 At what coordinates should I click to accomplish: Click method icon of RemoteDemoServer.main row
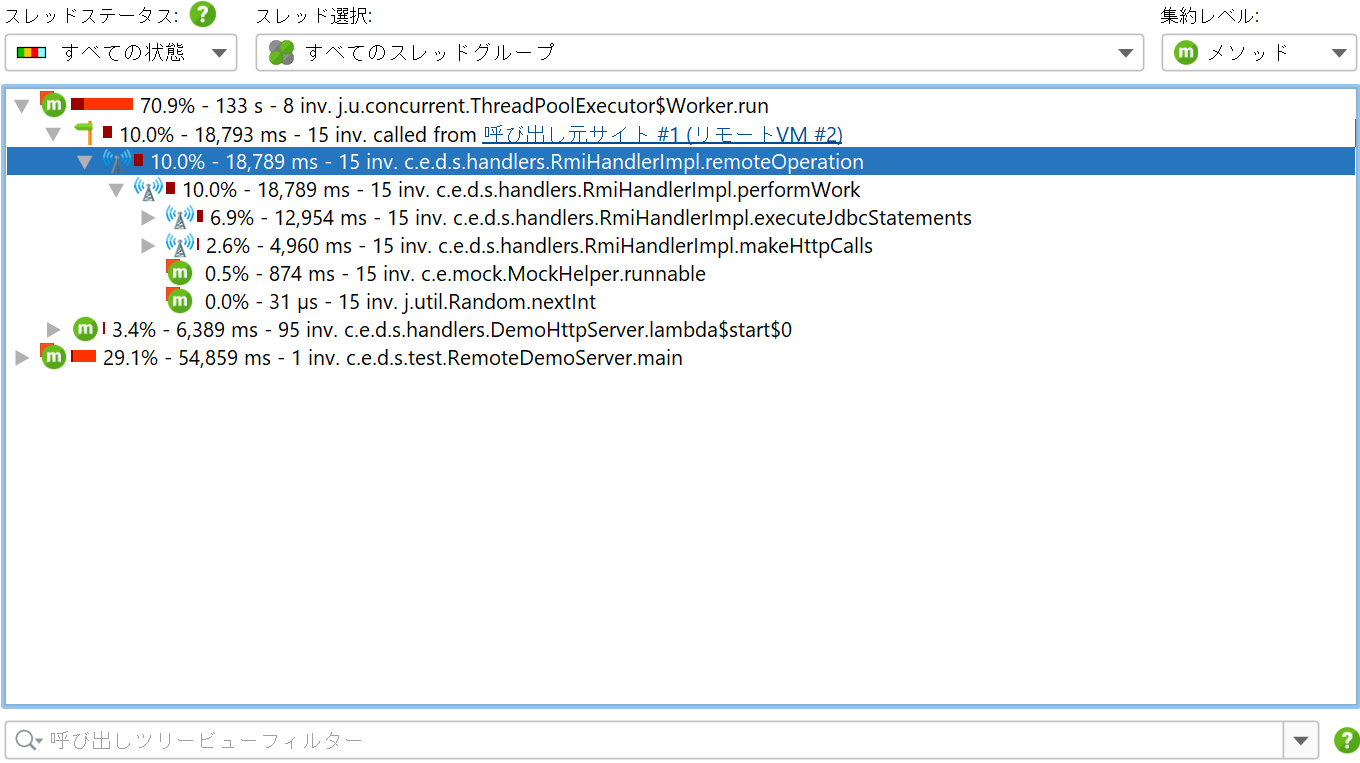53,356
